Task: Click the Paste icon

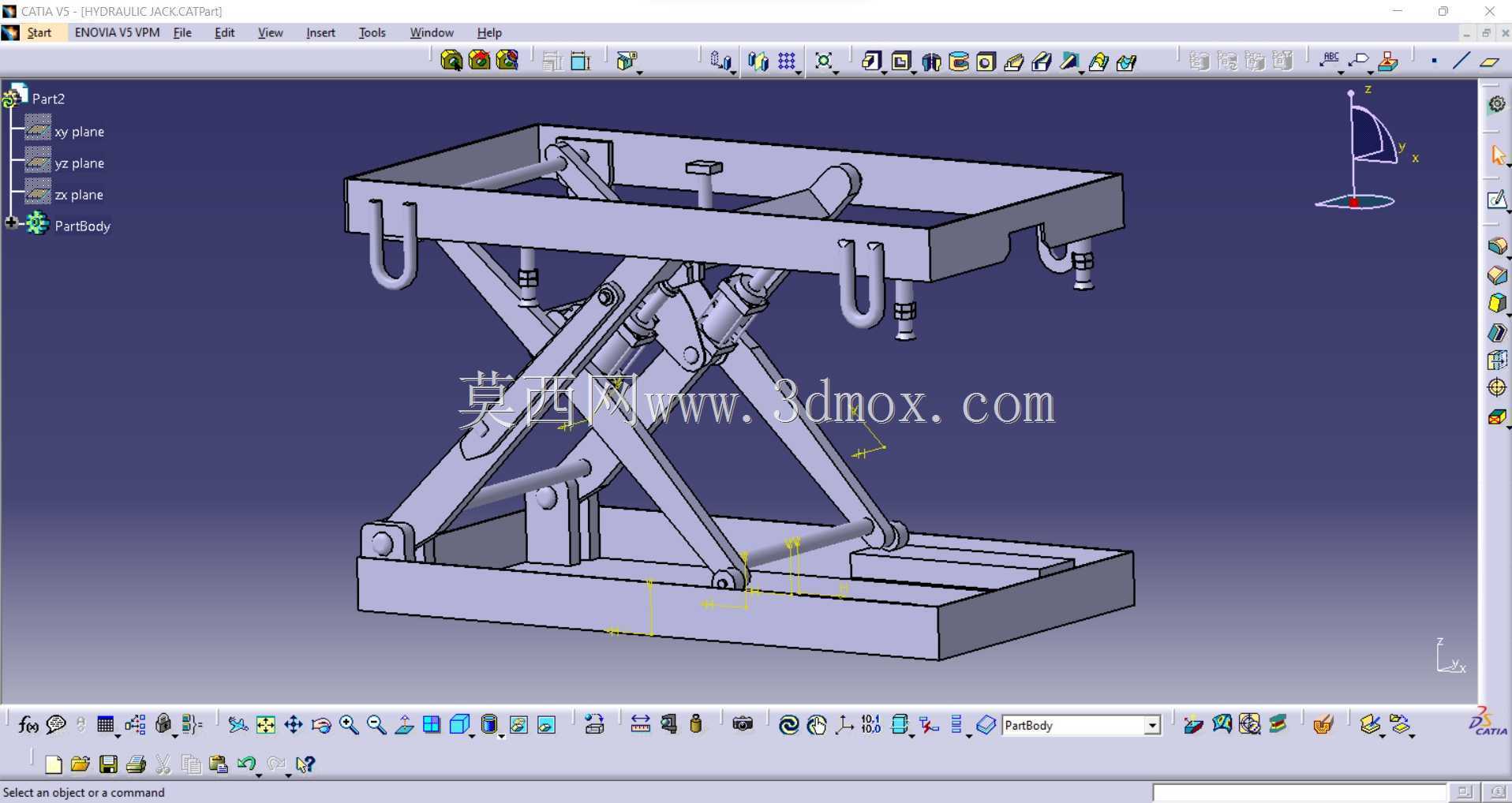Action: click(x=219, y=764)
